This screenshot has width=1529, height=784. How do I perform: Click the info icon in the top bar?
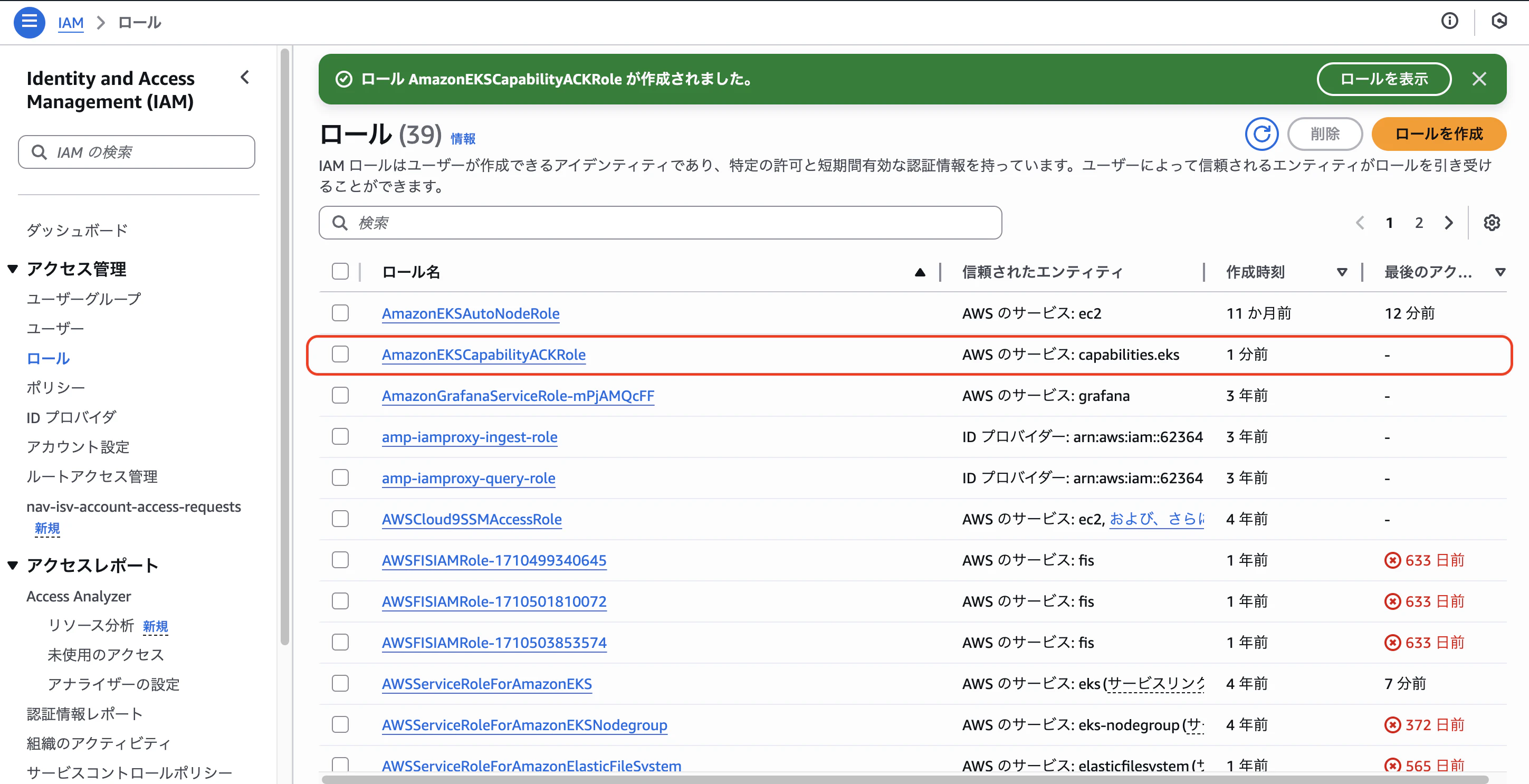[x=1450, y=21]
